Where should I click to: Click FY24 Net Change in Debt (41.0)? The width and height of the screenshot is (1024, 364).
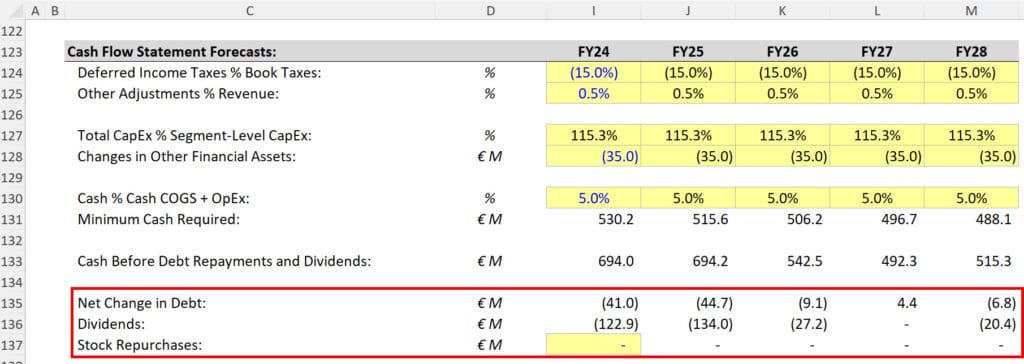point(619,303)
